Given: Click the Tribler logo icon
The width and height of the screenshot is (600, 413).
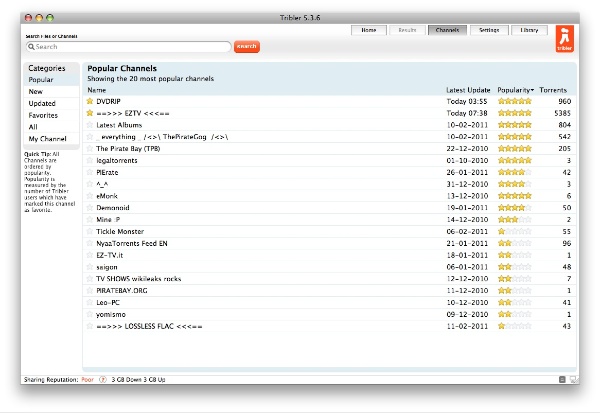Looking at the screenshot, I should (564, 38).
